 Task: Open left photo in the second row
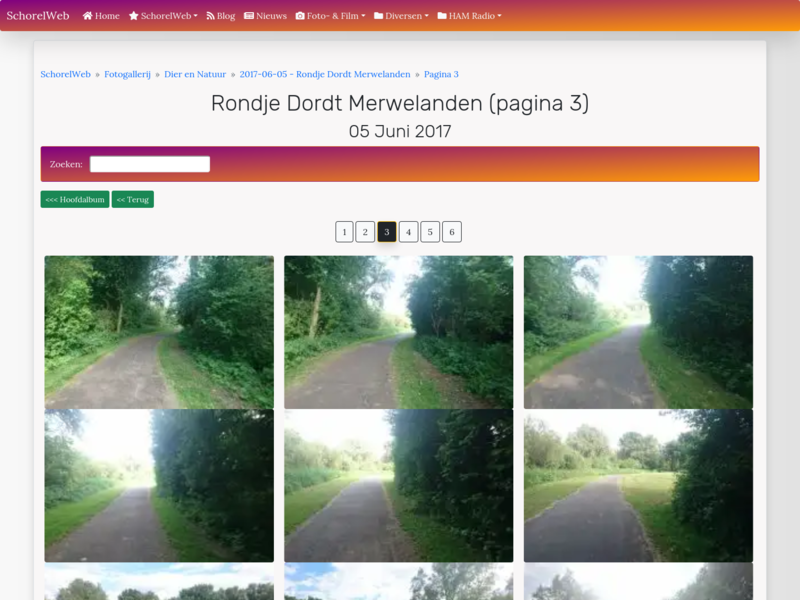159,486
